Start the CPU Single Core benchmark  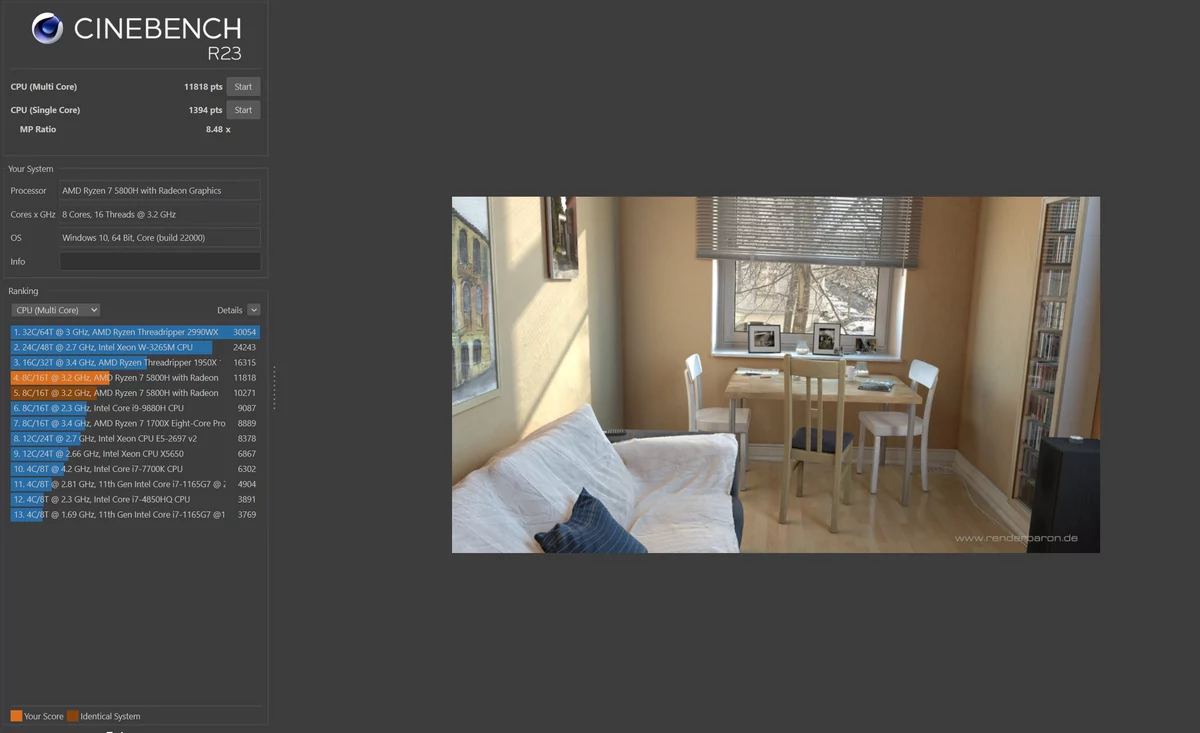tap(243, 110)
